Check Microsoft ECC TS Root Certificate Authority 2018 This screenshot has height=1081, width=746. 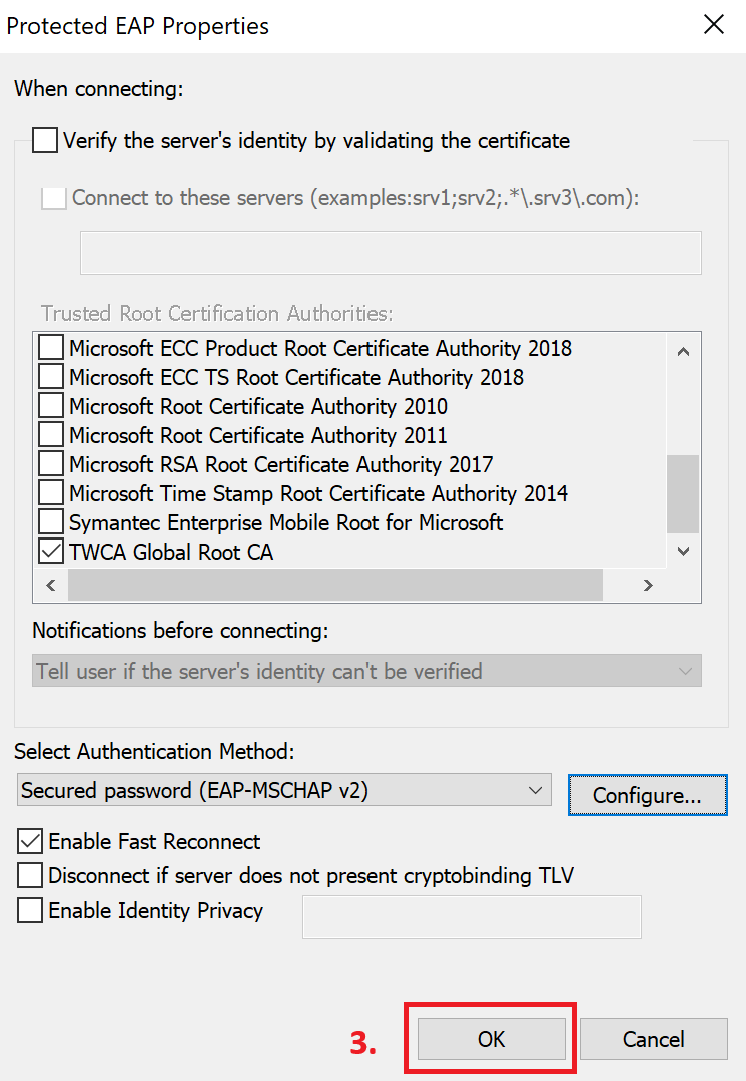click(50, 377)
